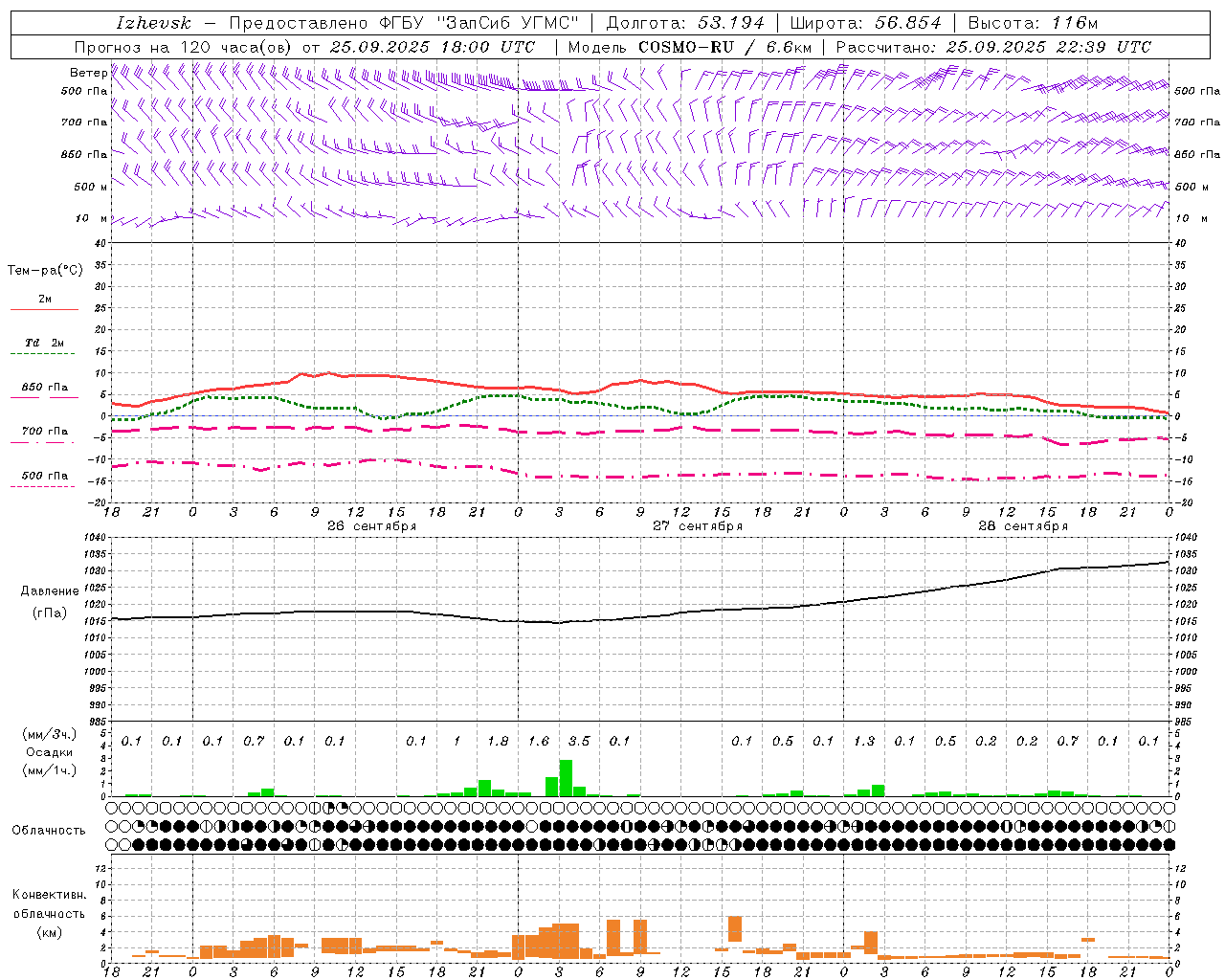Image resolution: width=1225 pixels, height=980 pixels.
Task: Click the 1040 label on left pressure axis
Action: coord(96,538)
